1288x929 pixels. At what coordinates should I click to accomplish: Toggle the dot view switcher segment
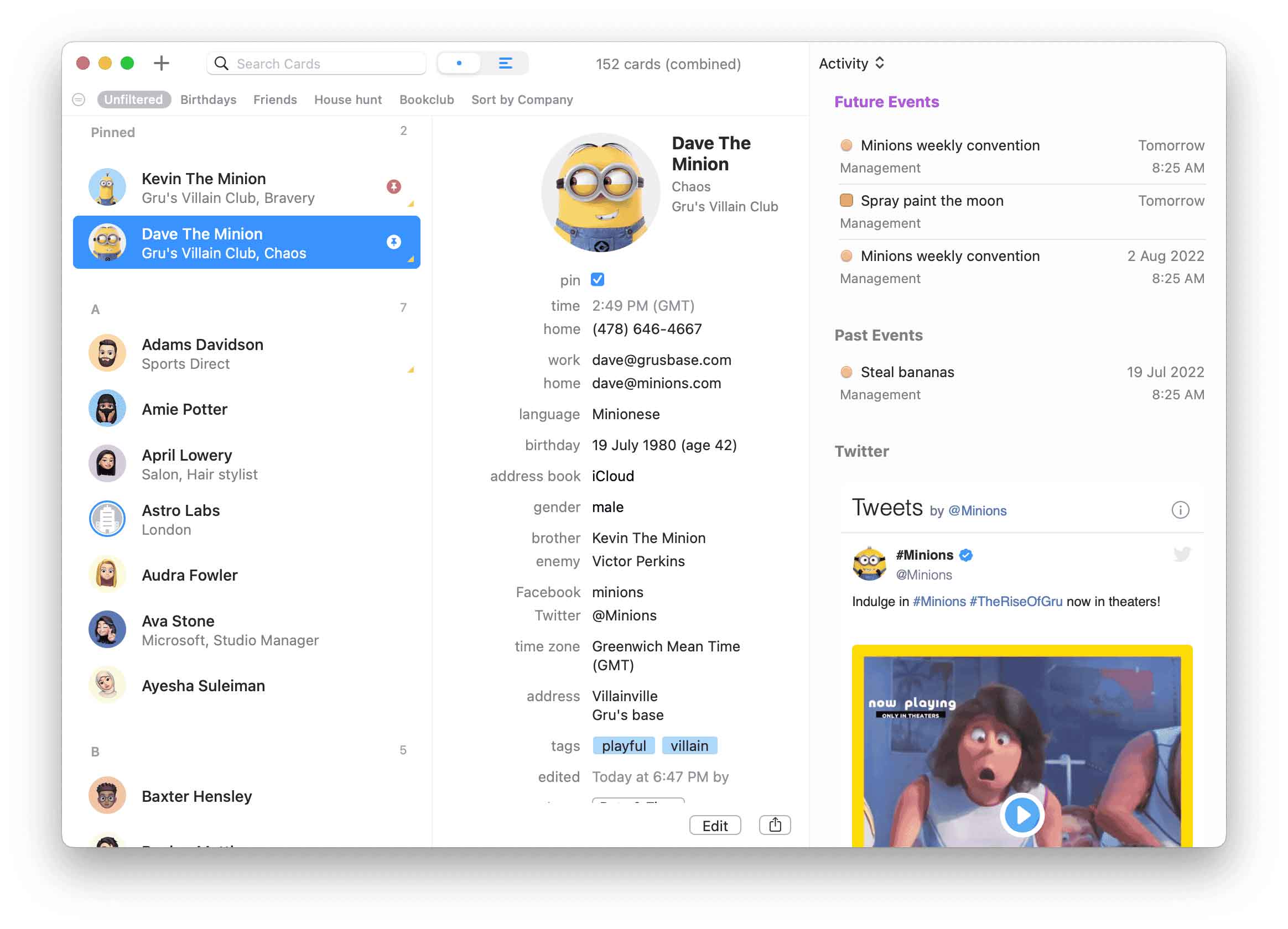(x=459, y=63)
